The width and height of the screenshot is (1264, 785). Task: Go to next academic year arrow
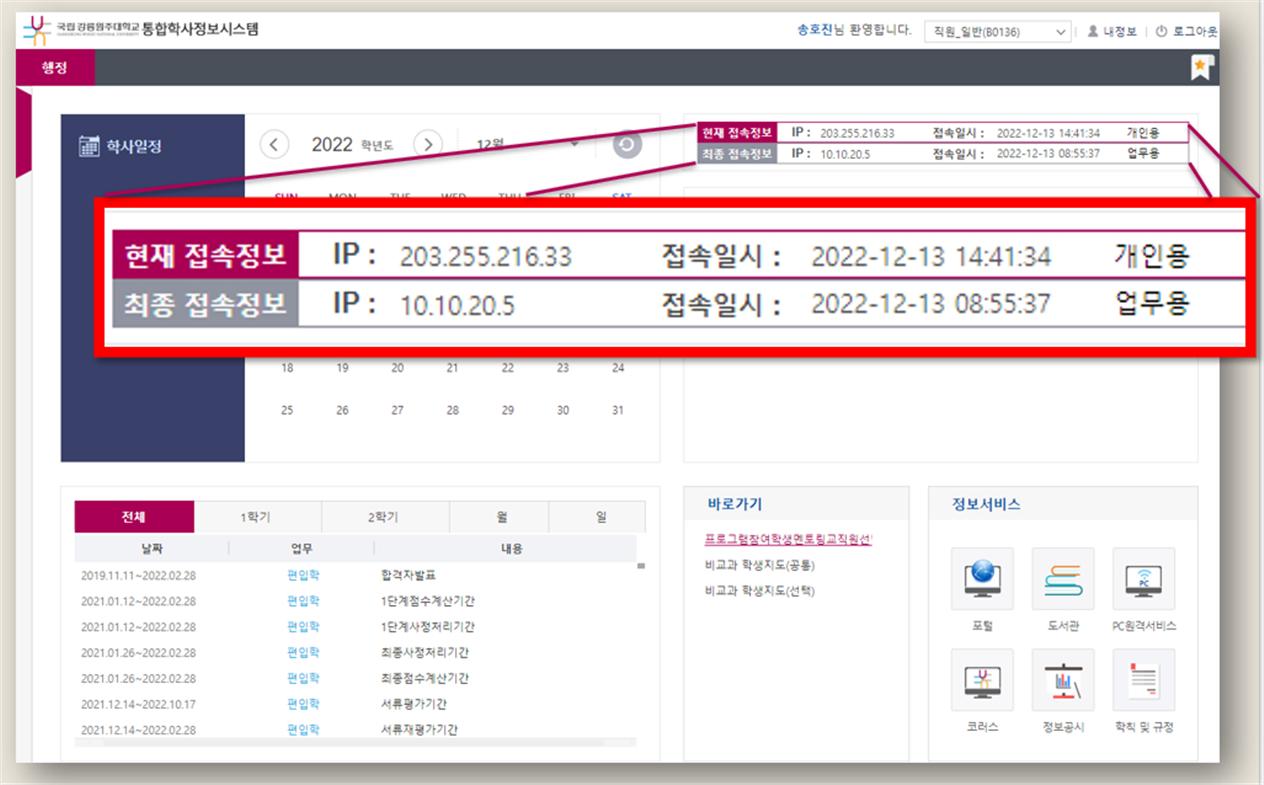428,145
